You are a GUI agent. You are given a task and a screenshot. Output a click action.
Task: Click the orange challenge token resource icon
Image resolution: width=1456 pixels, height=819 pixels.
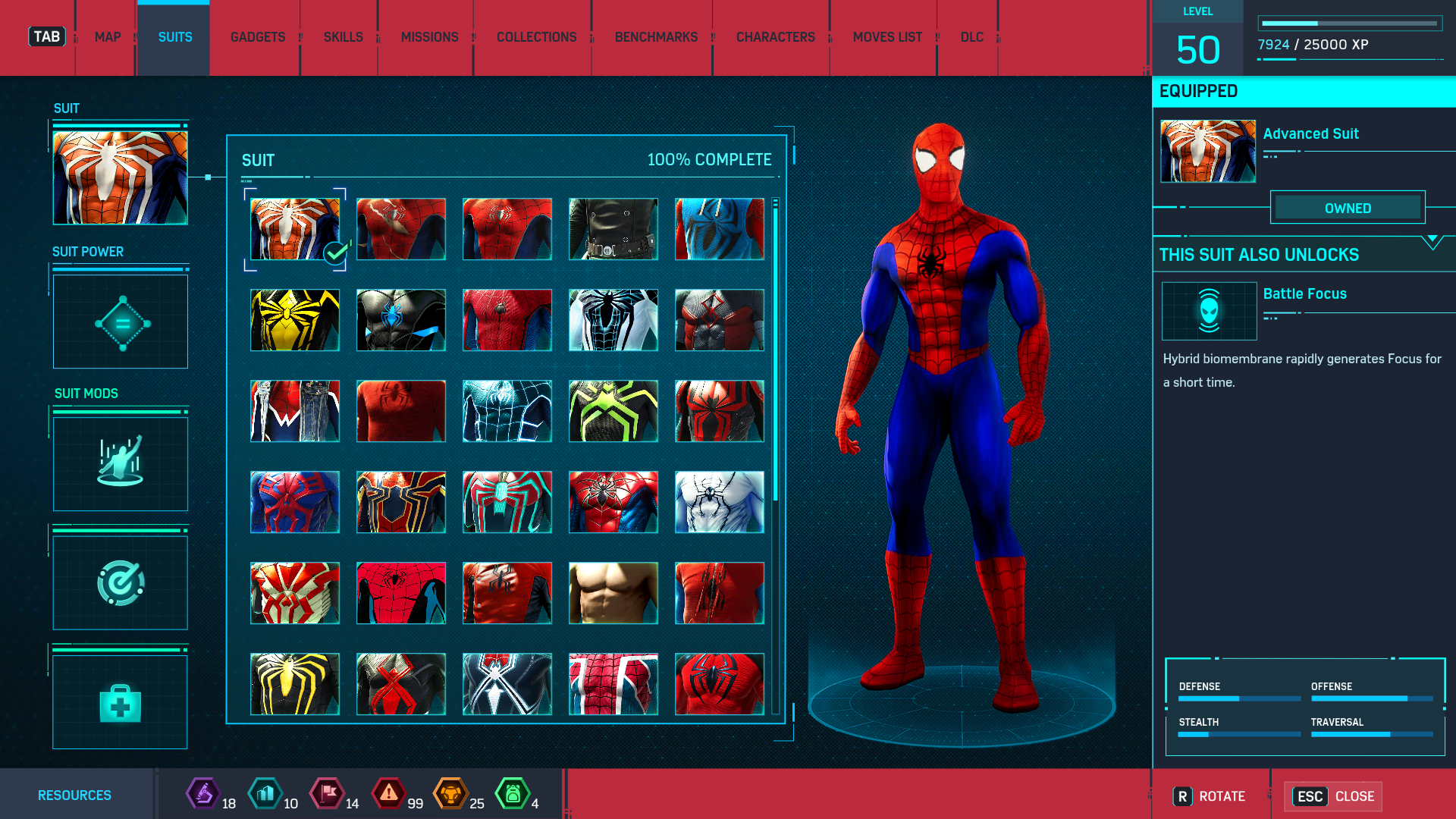pyautogui.click(x=450, y=794)
